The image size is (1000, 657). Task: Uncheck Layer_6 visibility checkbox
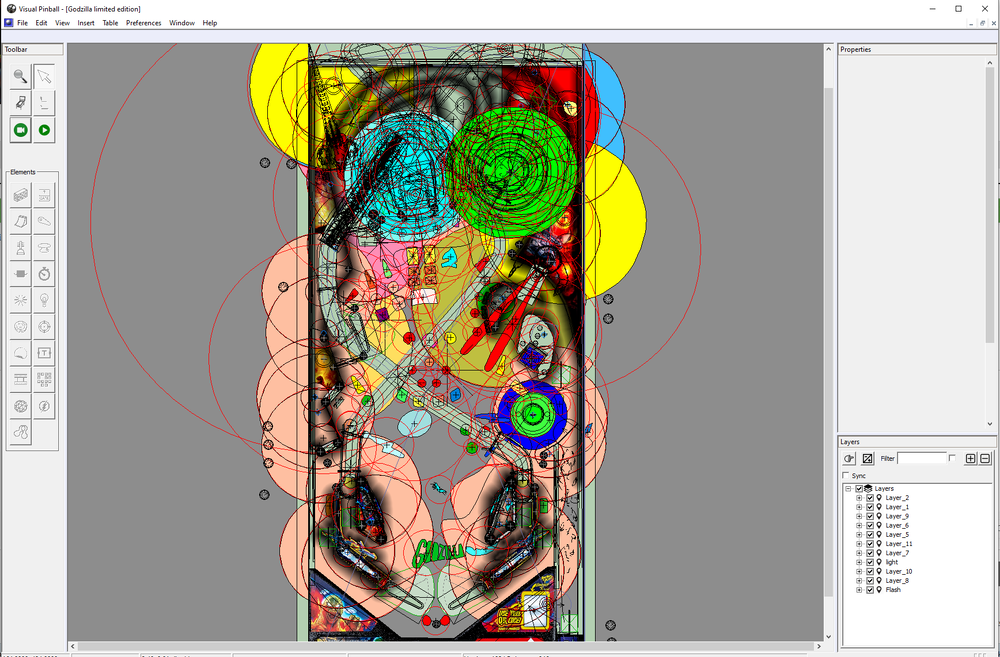[870, 526]
